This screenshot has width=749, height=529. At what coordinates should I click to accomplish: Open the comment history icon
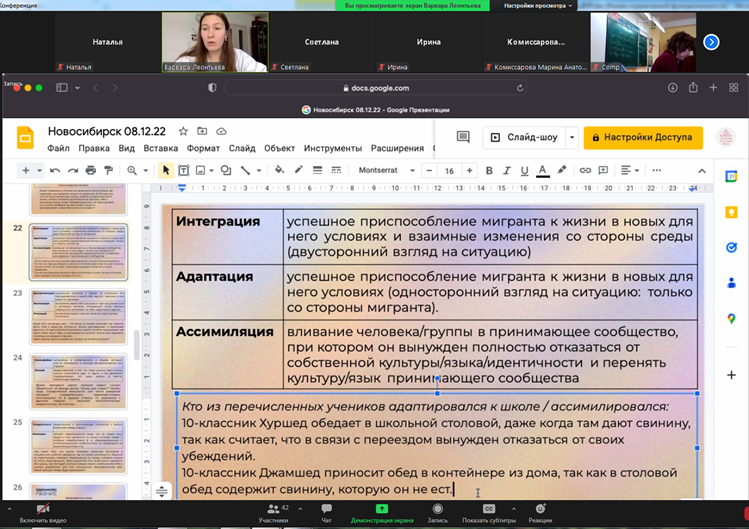(463, 137)
